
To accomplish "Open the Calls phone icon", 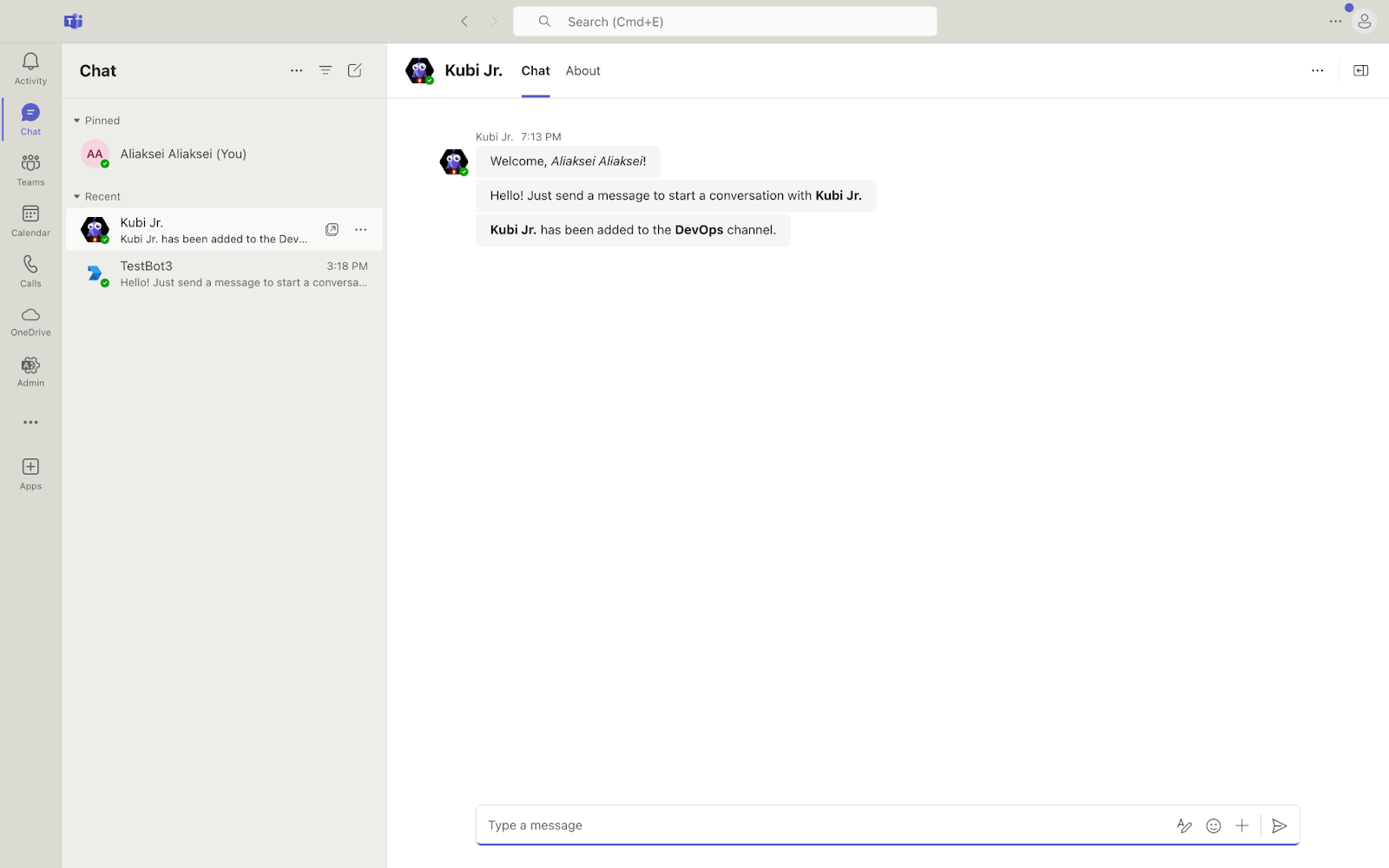I will (x=30, y=264).
